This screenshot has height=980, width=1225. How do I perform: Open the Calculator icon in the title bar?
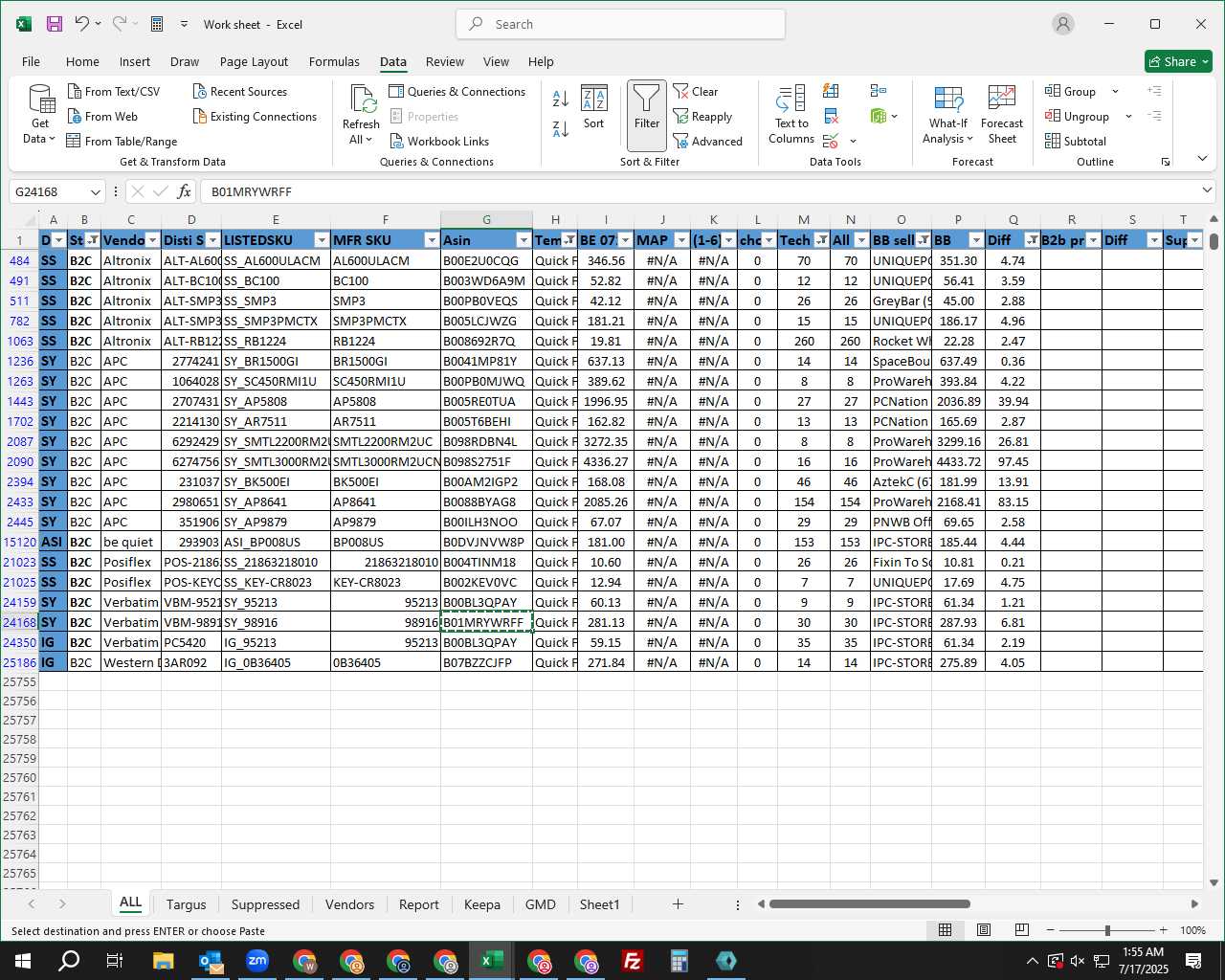click(x=157, y=24)
